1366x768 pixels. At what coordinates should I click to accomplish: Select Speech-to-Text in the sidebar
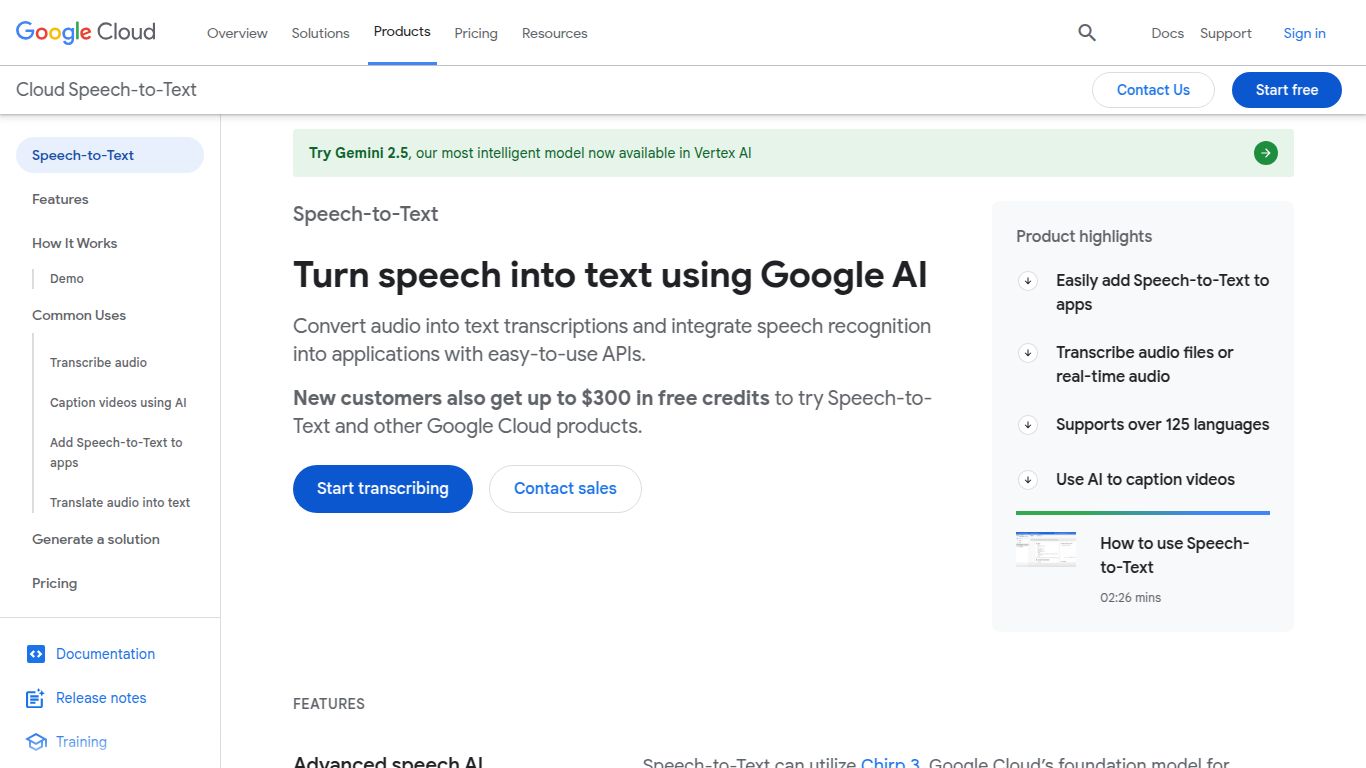point(85,155)
